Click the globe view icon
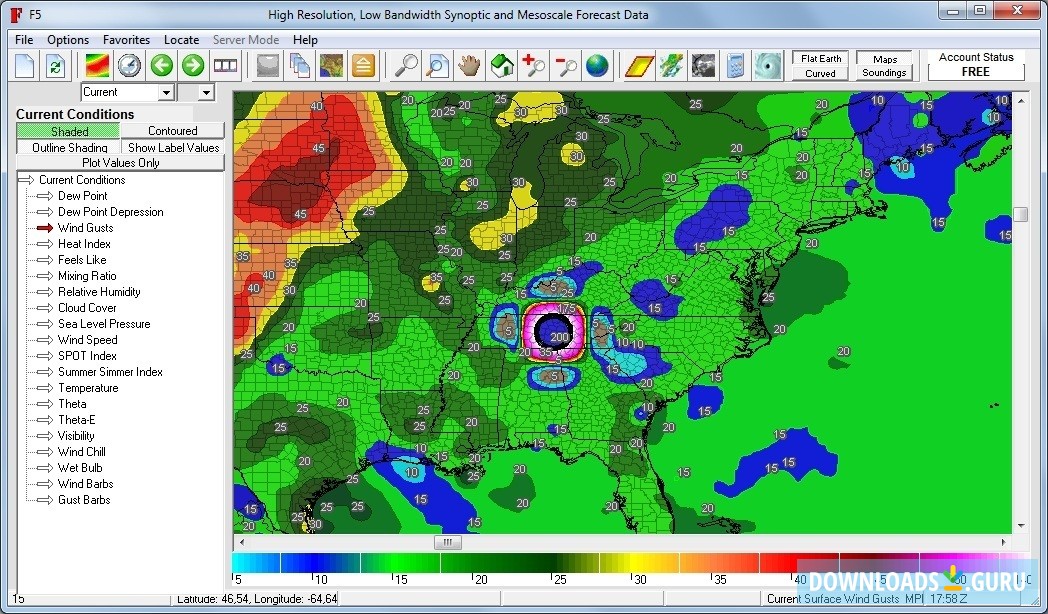This screenshot has height=614, width=1048. point(600,66)
